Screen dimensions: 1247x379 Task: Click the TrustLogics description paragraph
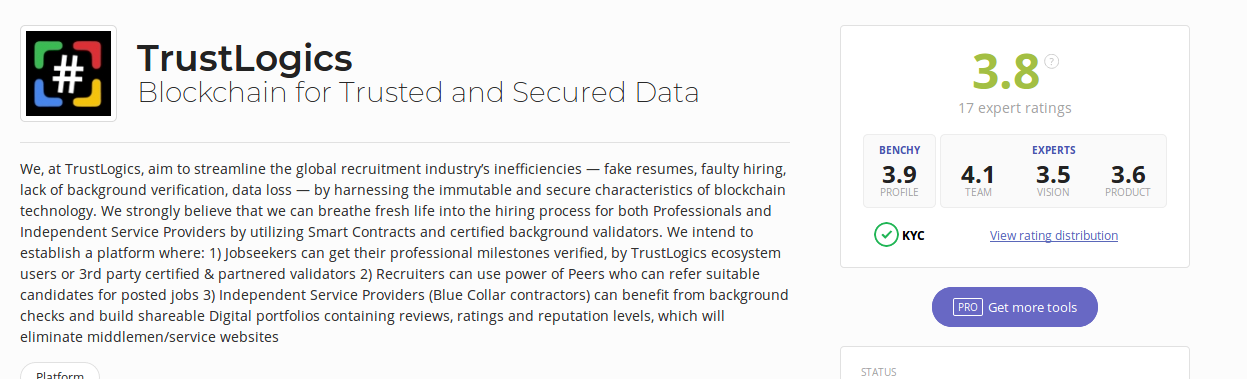point(404,253)
